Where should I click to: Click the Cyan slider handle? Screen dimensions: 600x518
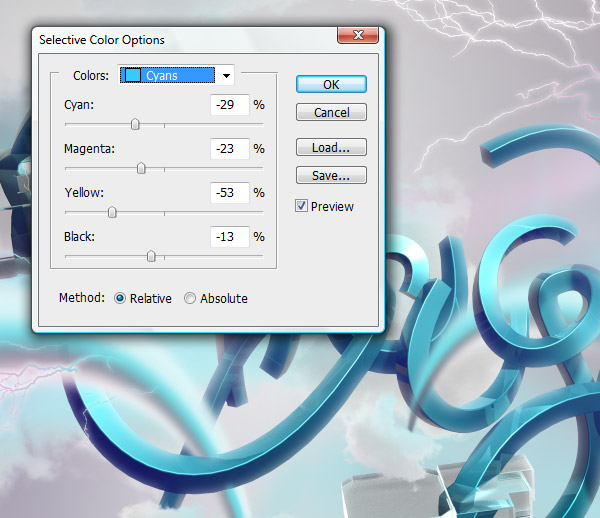point(135,124)
